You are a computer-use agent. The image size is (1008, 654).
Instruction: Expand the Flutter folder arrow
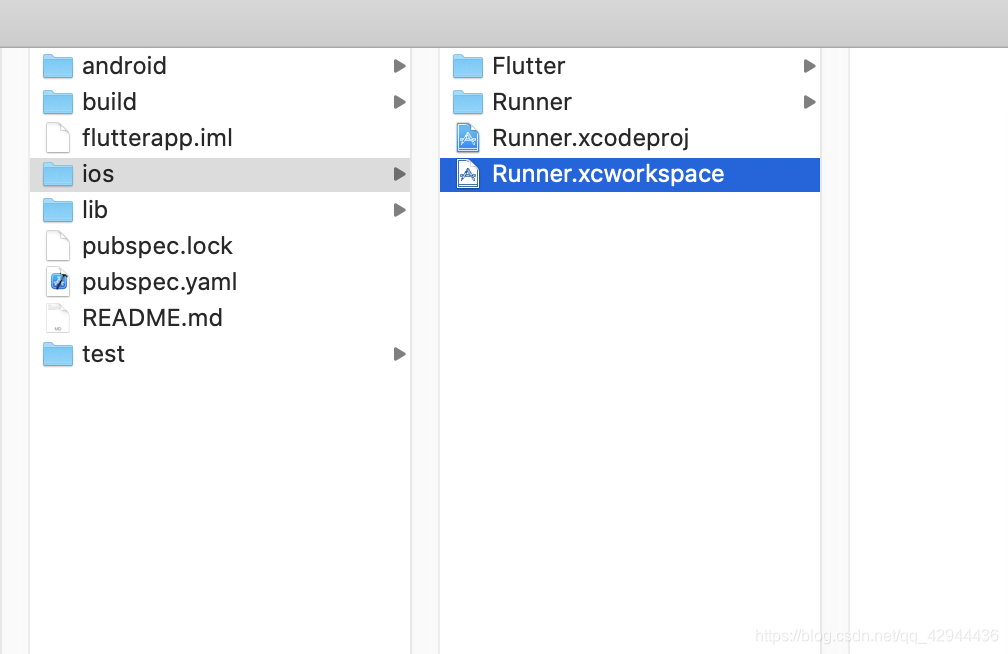pos(809,66)
